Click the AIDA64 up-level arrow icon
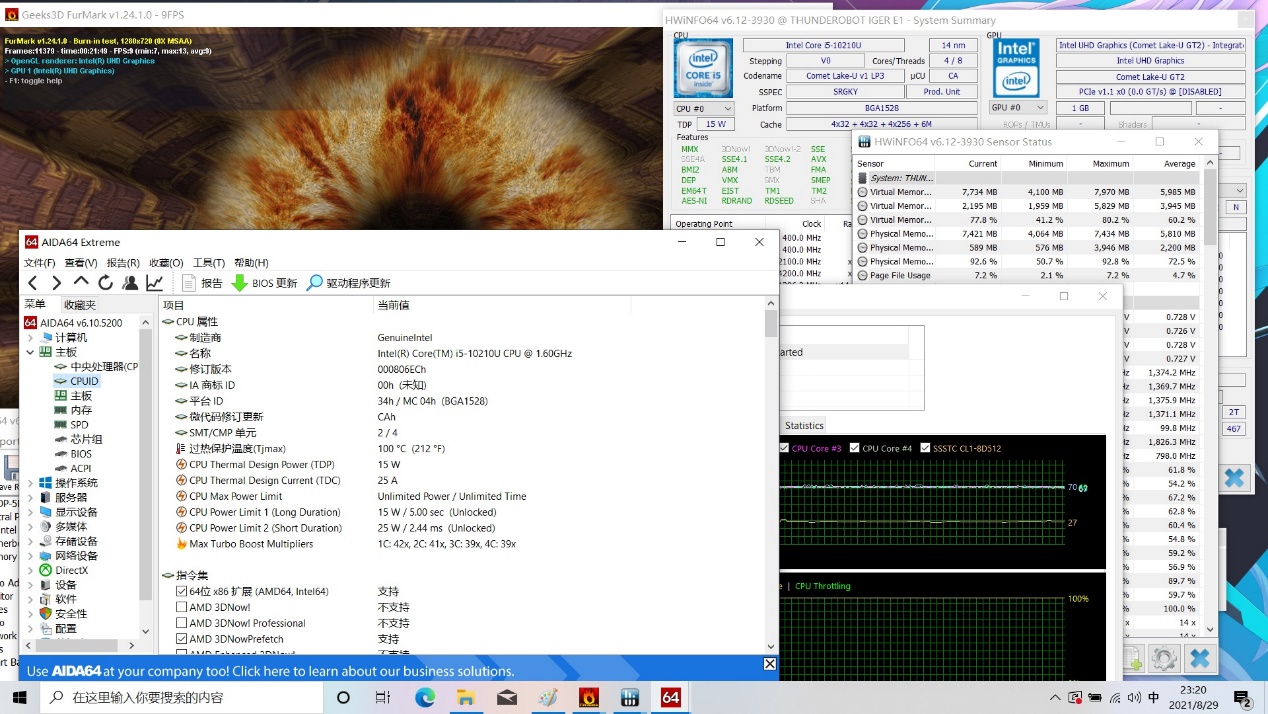The image size is (1268, 714). (81, 283)
